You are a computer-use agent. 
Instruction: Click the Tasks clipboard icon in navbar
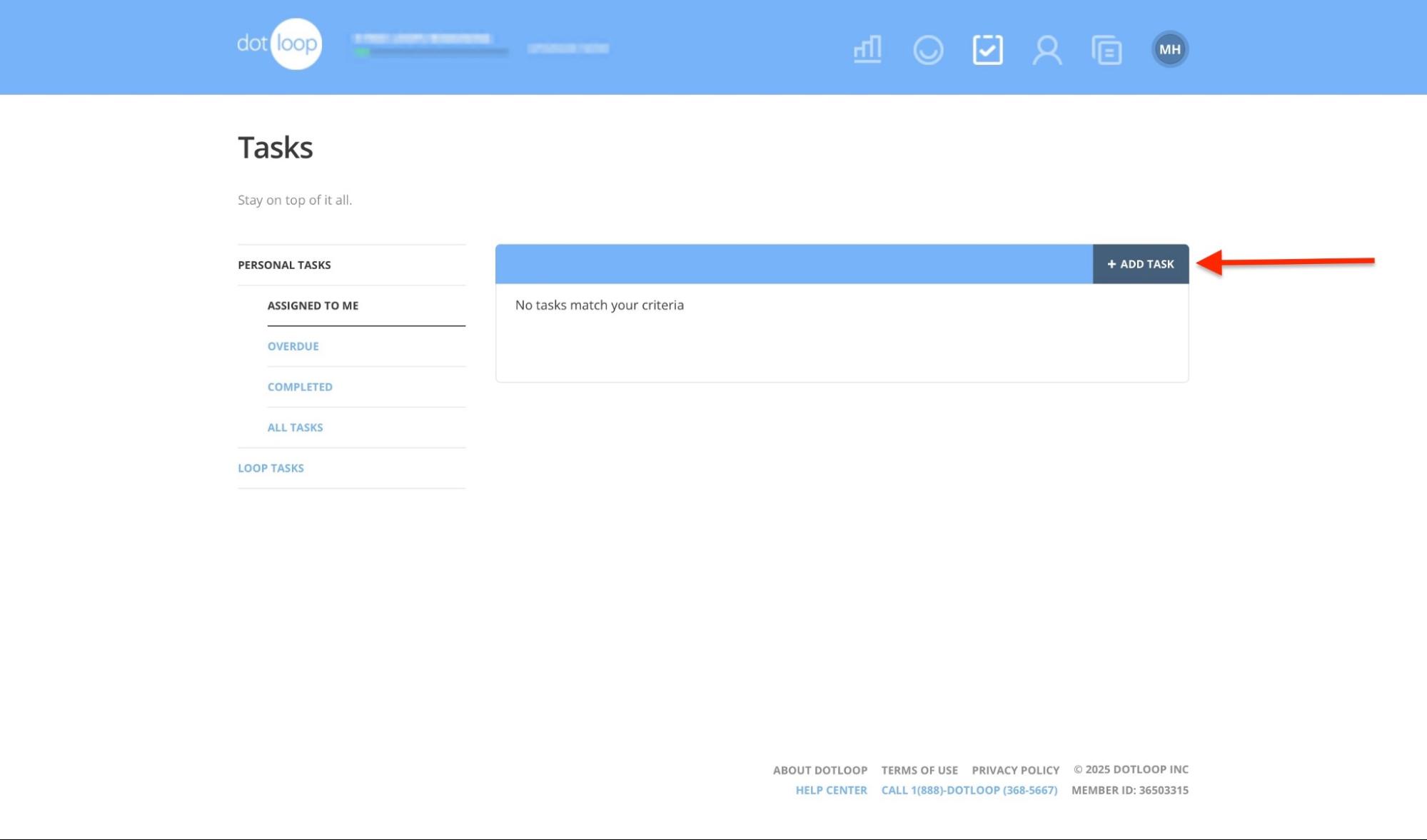[988, 49]
